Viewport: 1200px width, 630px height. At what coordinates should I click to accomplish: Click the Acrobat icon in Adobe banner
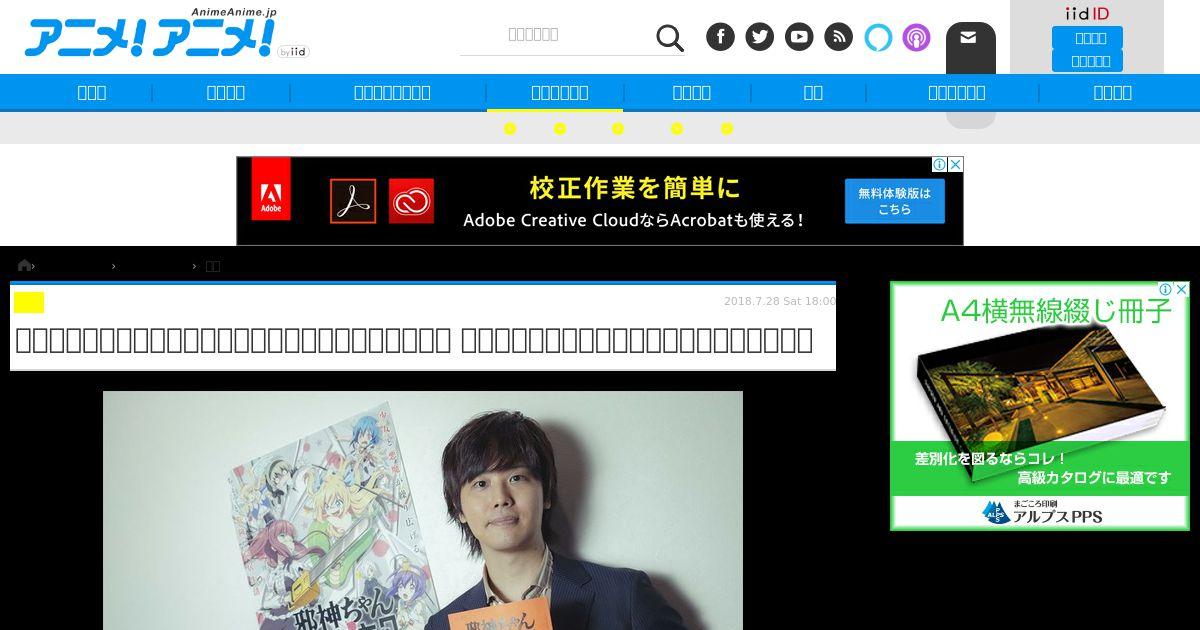pos(353,201)
